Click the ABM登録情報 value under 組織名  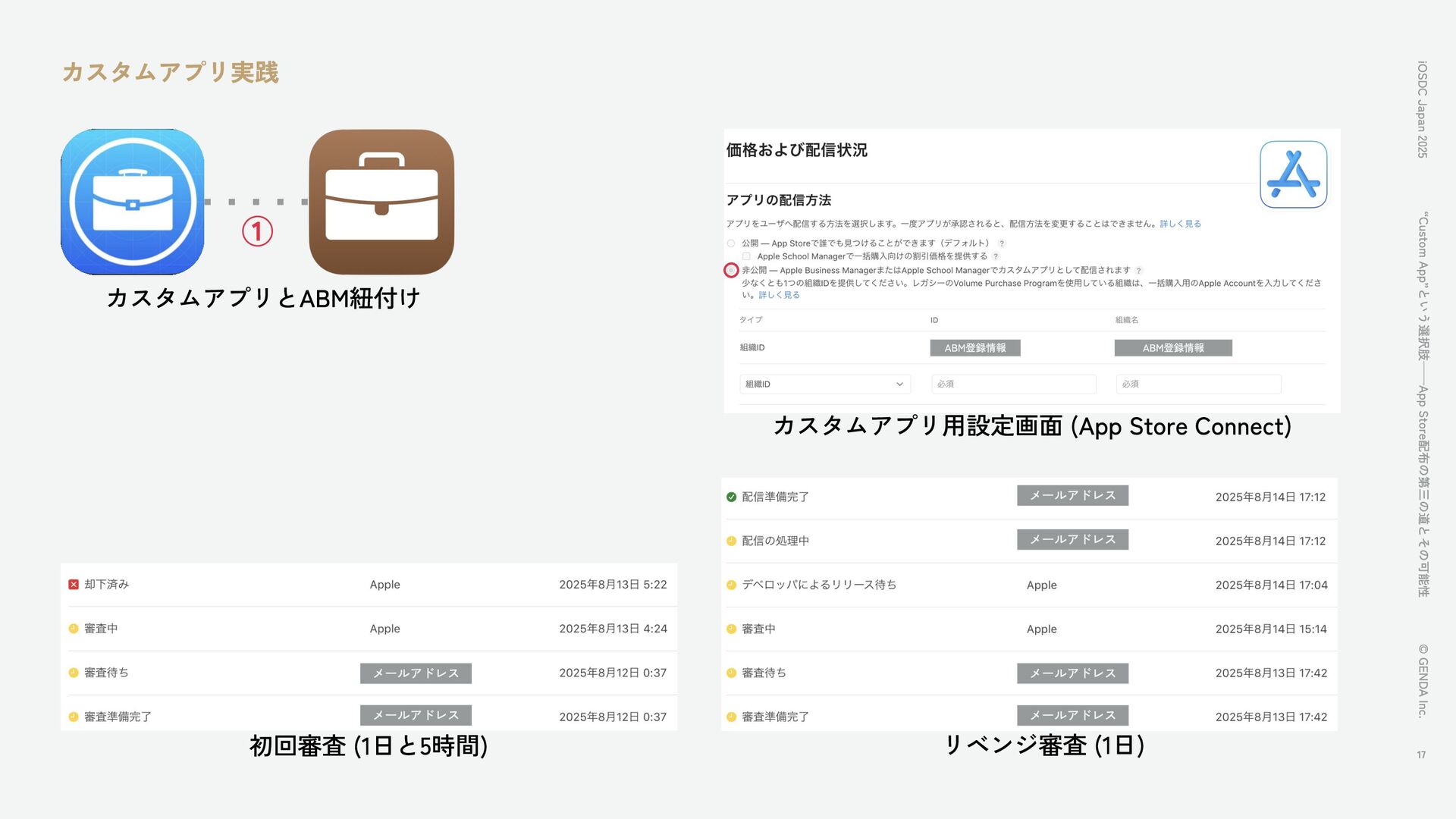coord(1173,348)
